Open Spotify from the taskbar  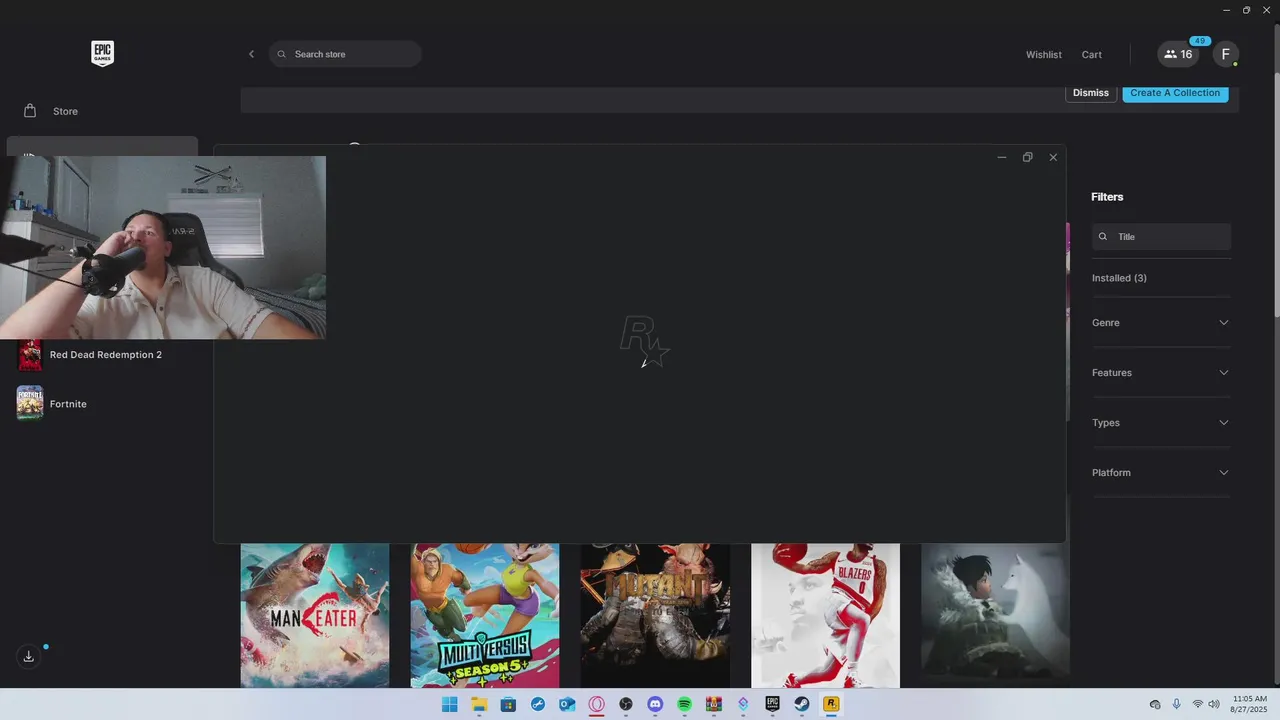click(x=684, y=704)
